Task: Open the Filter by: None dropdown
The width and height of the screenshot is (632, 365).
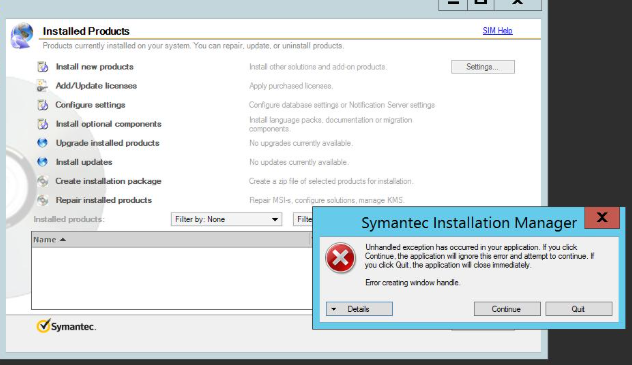Action: [x=227, y=219]
